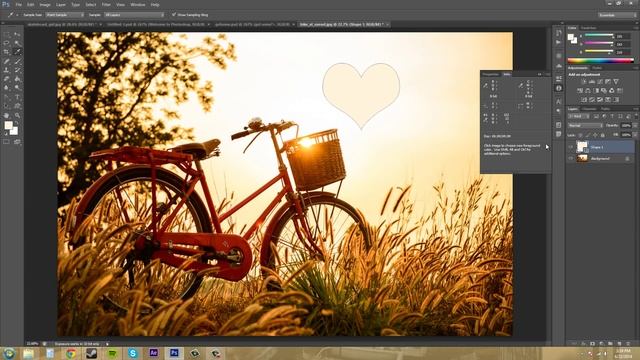640x360 pixels.
Task: Select the Crop tool
Action: (x=7, y=52)
